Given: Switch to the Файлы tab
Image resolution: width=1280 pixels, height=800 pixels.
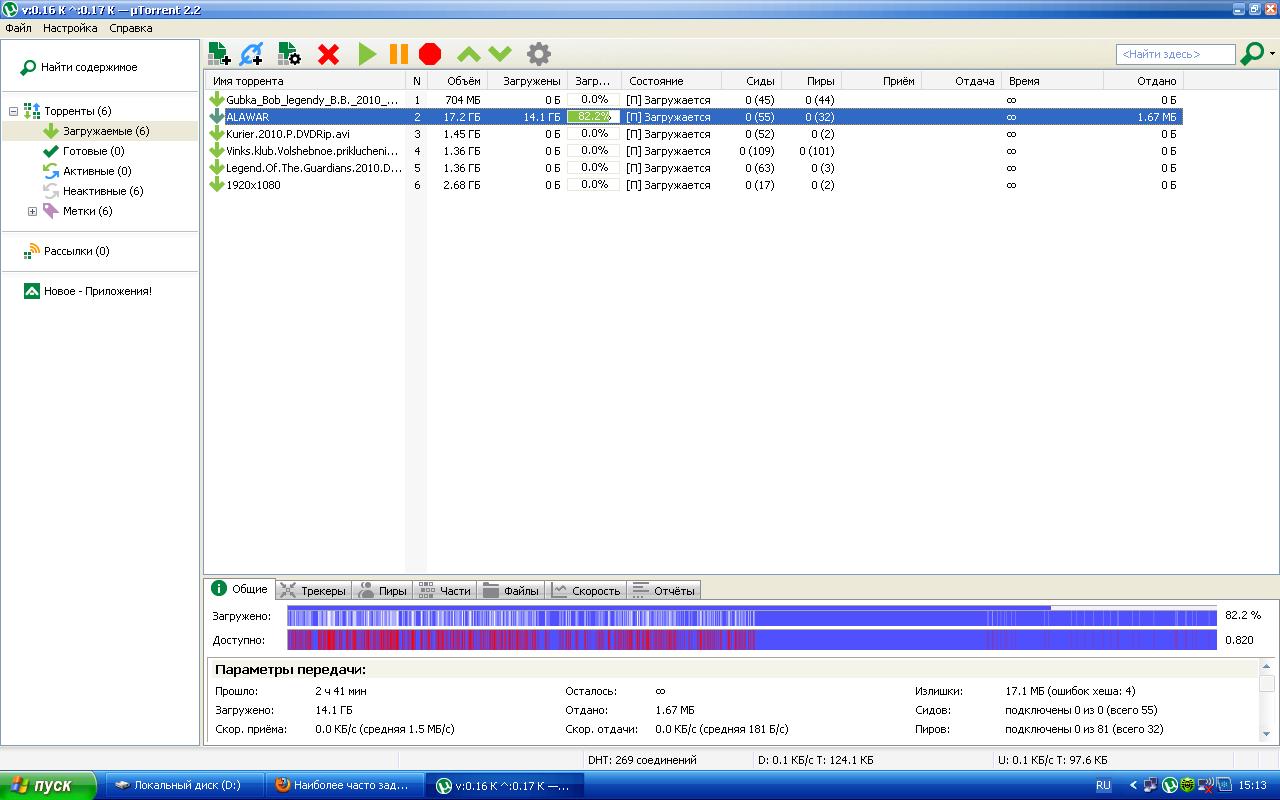Looking at the screenshot, I should coord(511,591).
